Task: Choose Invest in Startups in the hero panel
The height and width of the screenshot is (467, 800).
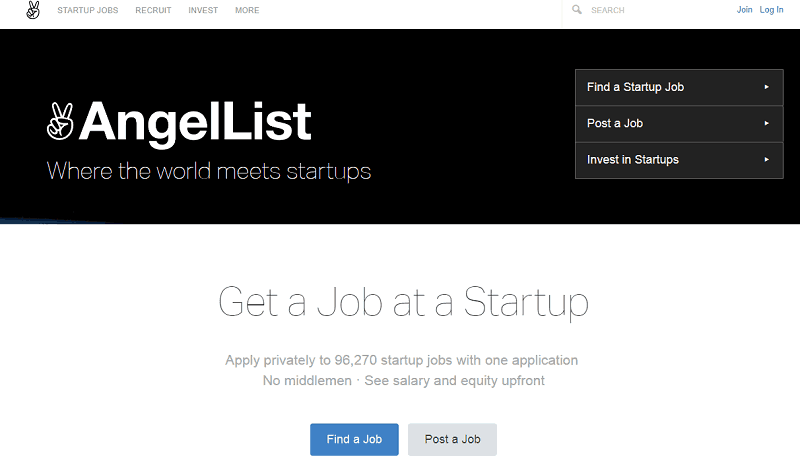Action: tap(633, 160)
